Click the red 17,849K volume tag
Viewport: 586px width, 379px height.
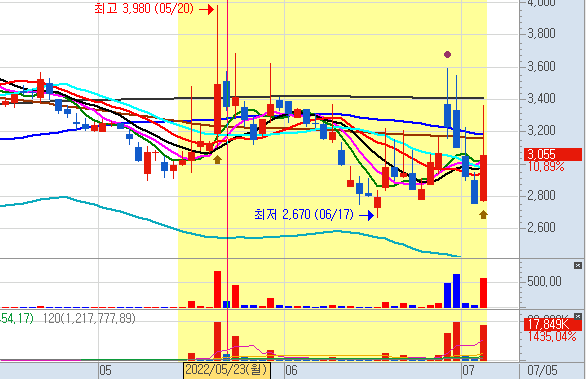click(553, 324)
